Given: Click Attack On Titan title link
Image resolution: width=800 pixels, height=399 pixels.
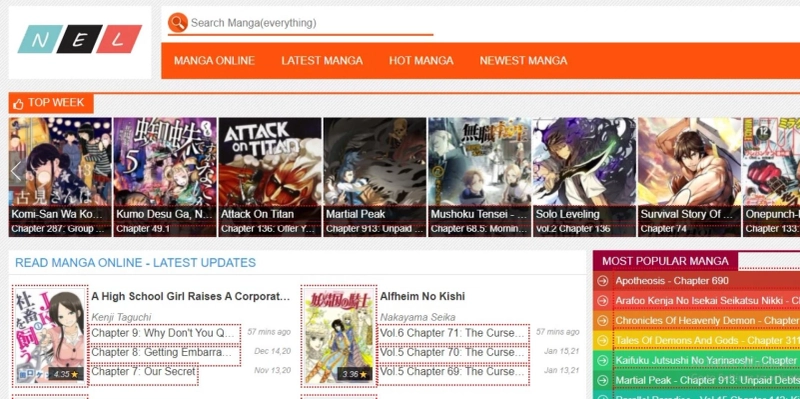Looking at the screenshot, I should click(257, 214).
